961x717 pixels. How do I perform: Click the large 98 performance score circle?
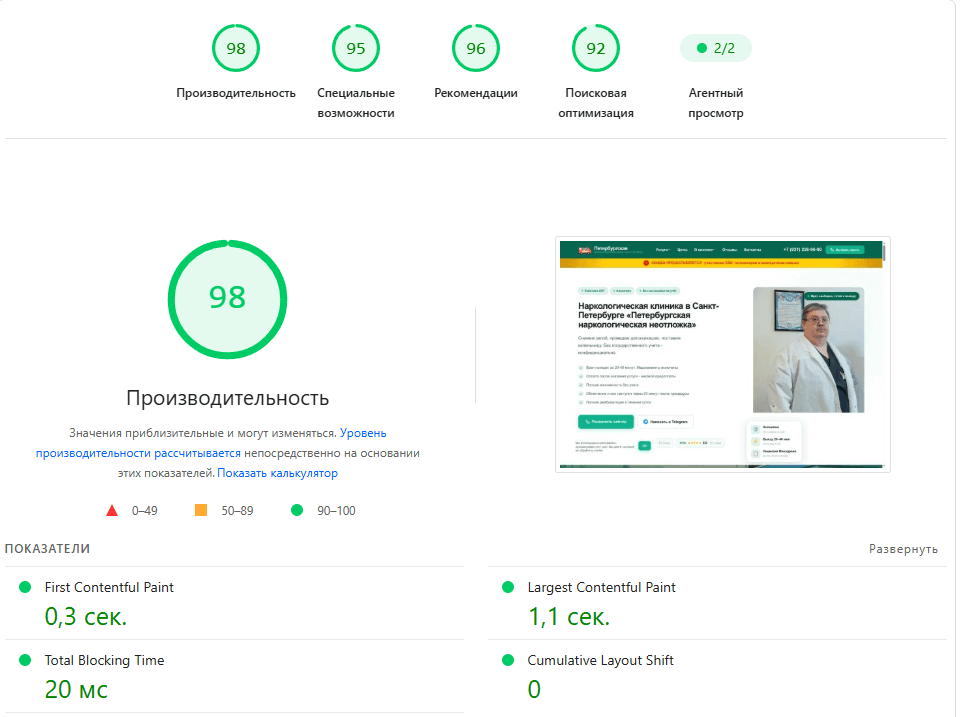(x=227, y=299)
